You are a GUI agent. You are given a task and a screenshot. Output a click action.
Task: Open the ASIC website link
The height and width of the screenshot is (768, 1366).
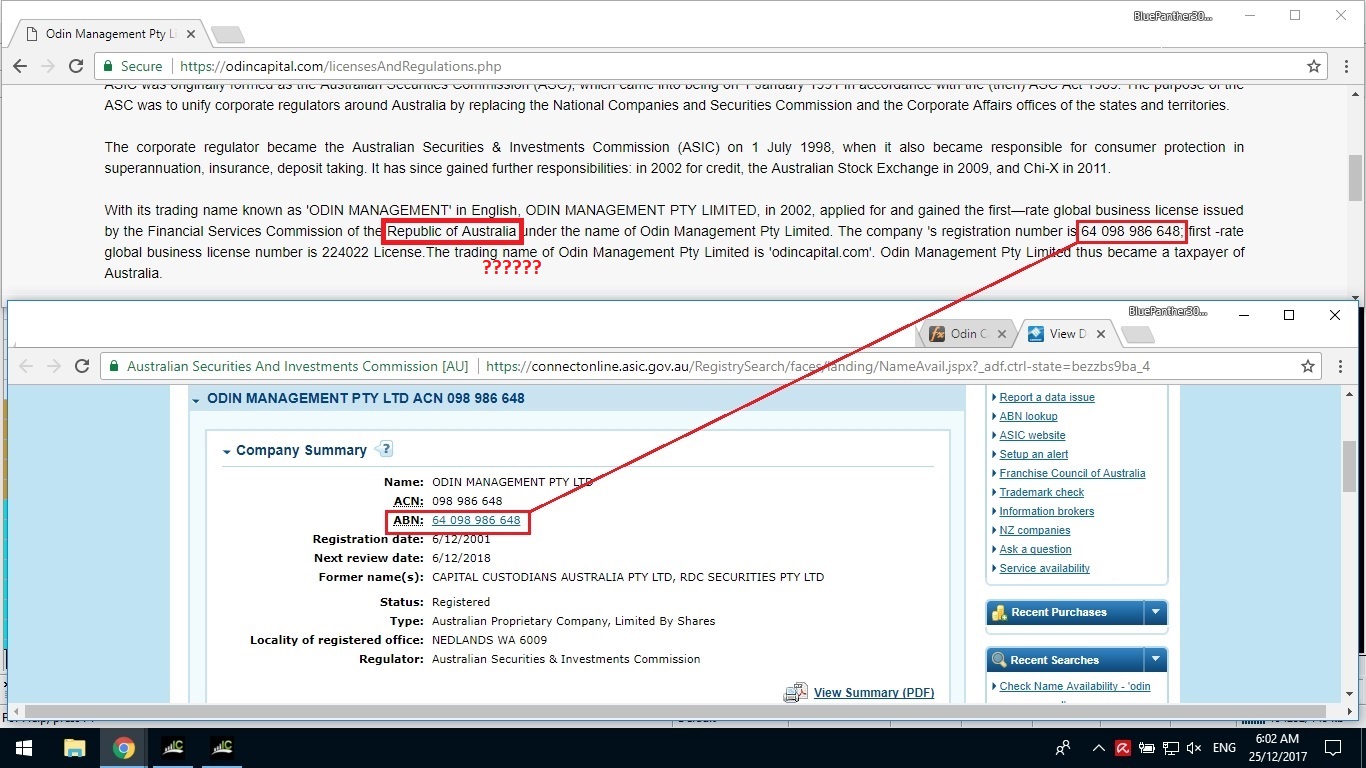pos(1032,435)
